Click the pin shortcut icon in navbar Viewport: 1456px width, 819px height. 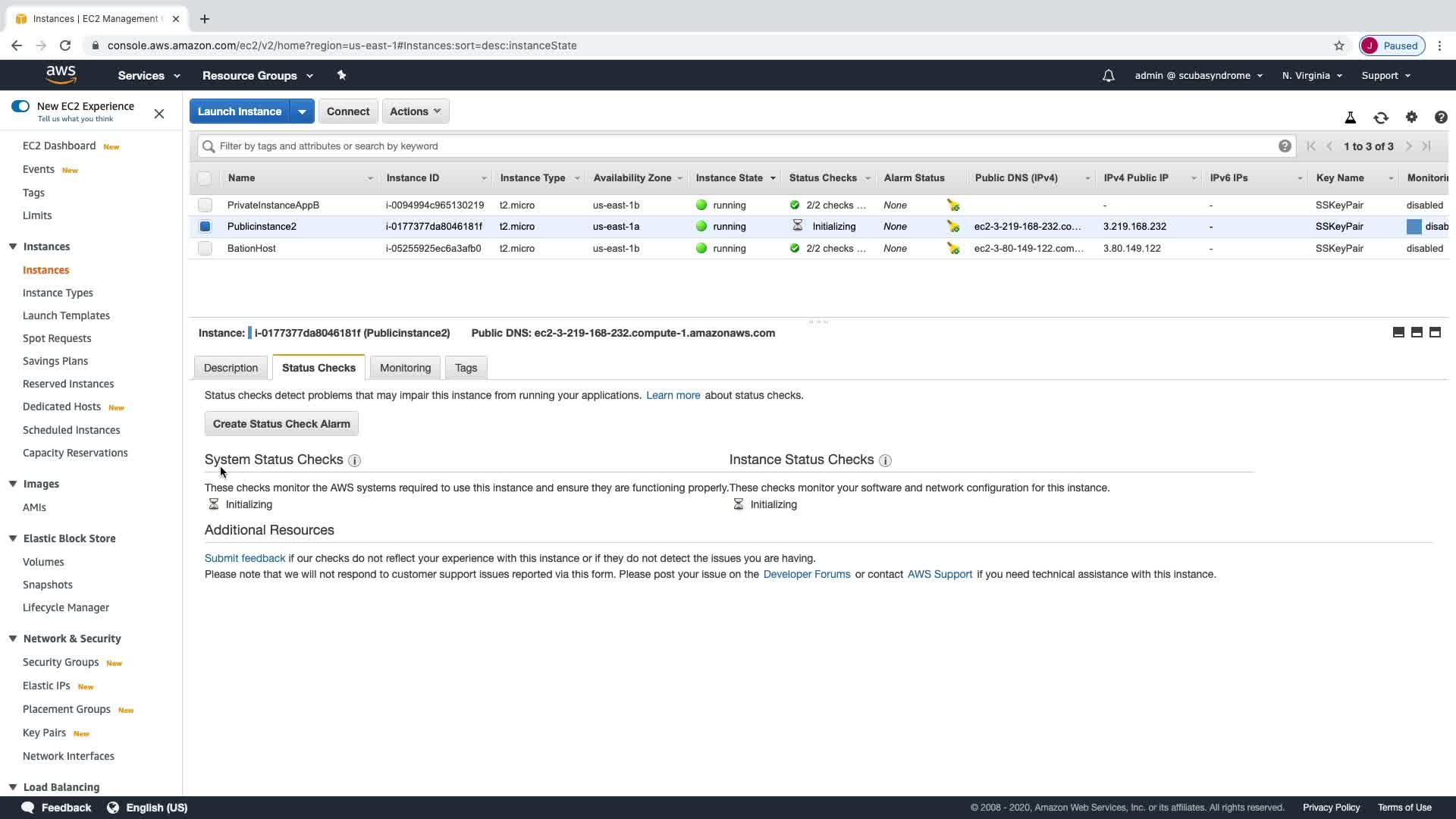point(341,75)
